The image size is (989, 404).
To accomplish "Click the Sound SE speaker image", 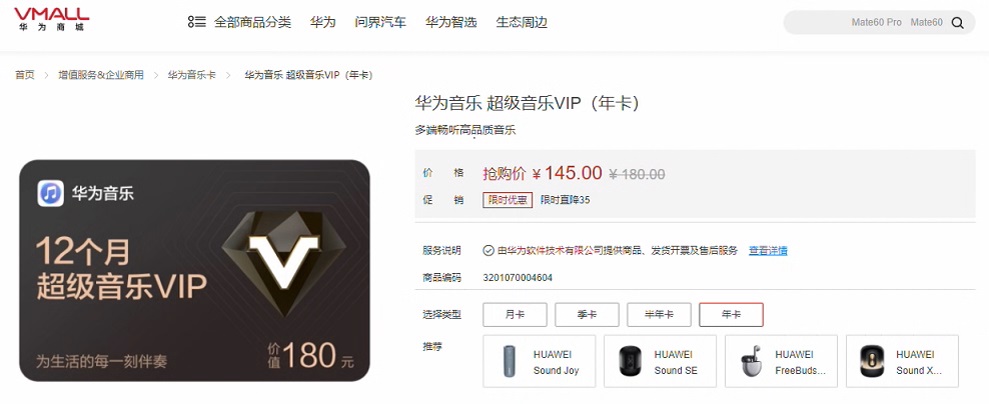I will (629, 362).
